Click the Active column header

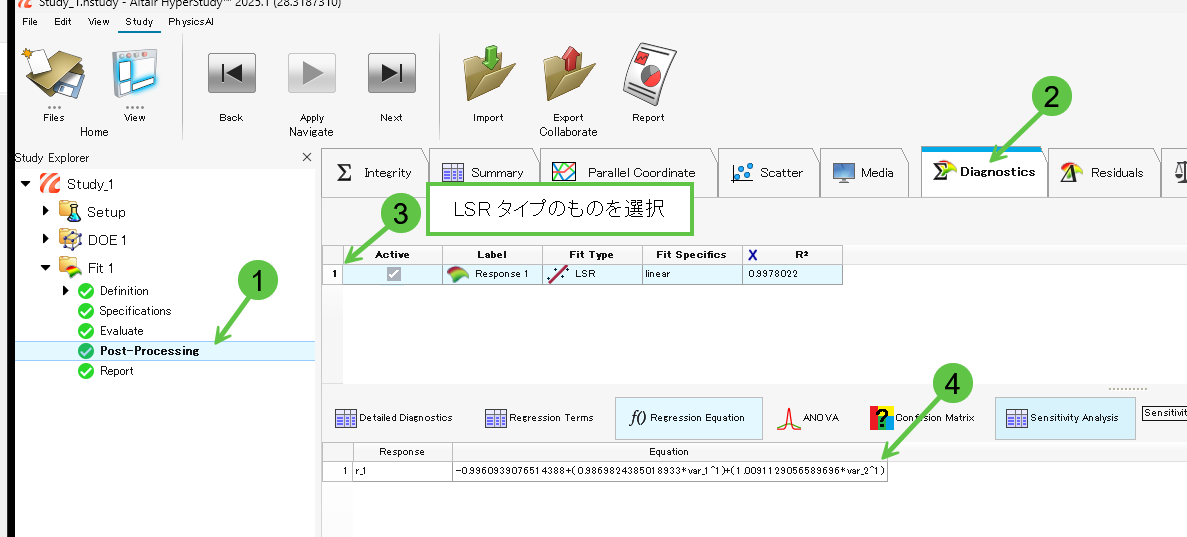point(392,254)
